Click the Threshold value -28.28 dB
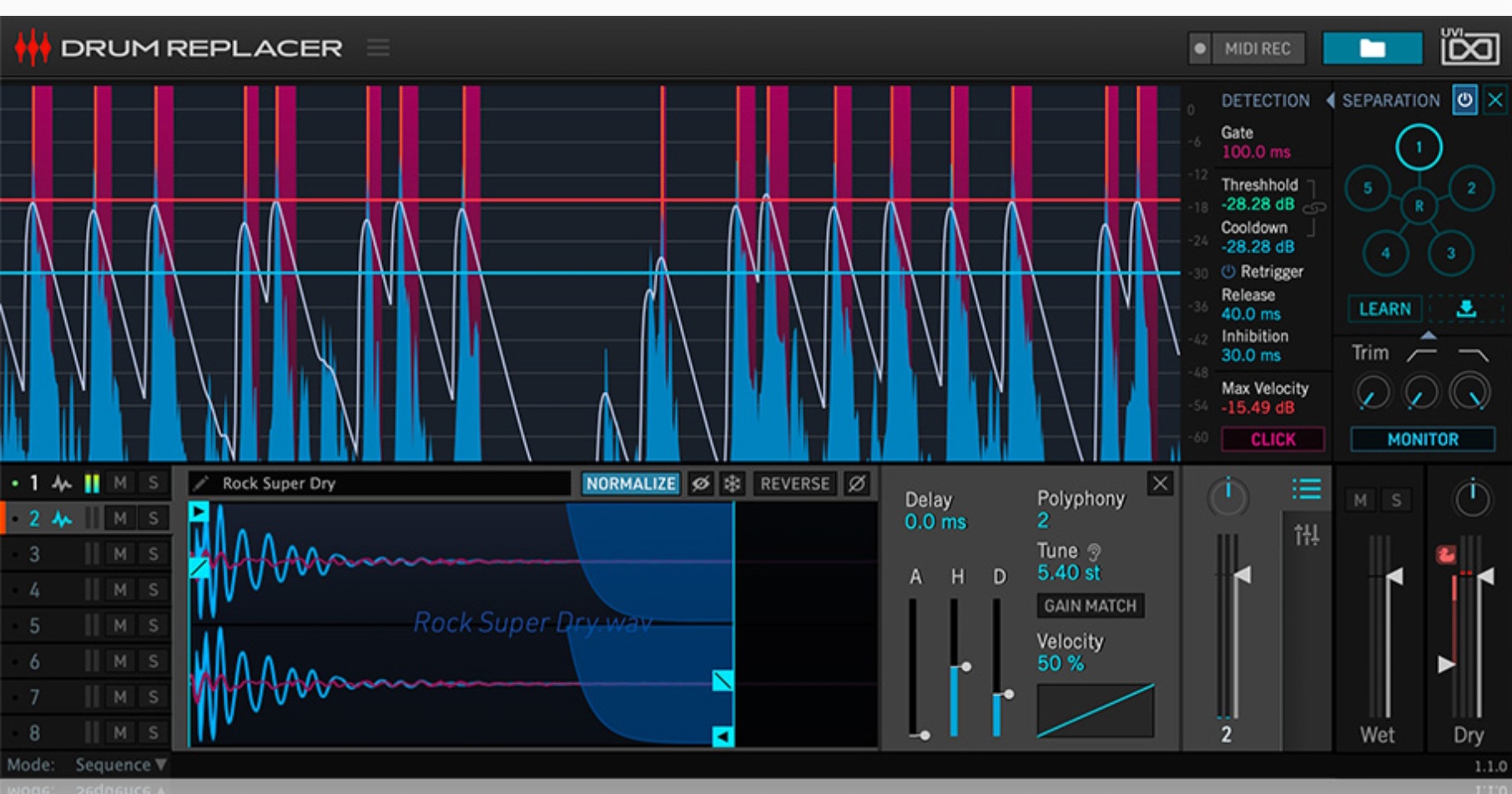Image resolution: width=1512 pixels, height=794 pixels. click(1257, 204)
